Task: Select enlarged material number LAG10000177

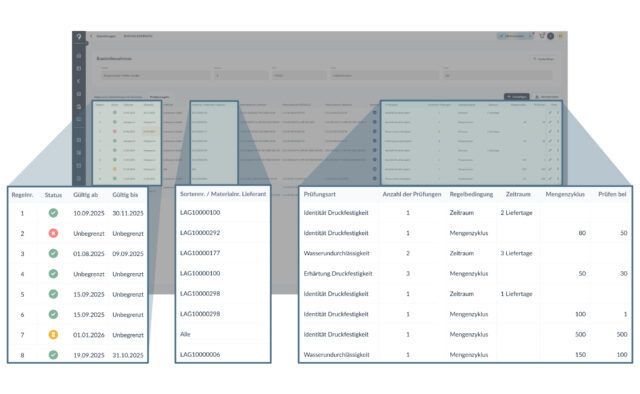Action: click(x=200, y=253)
